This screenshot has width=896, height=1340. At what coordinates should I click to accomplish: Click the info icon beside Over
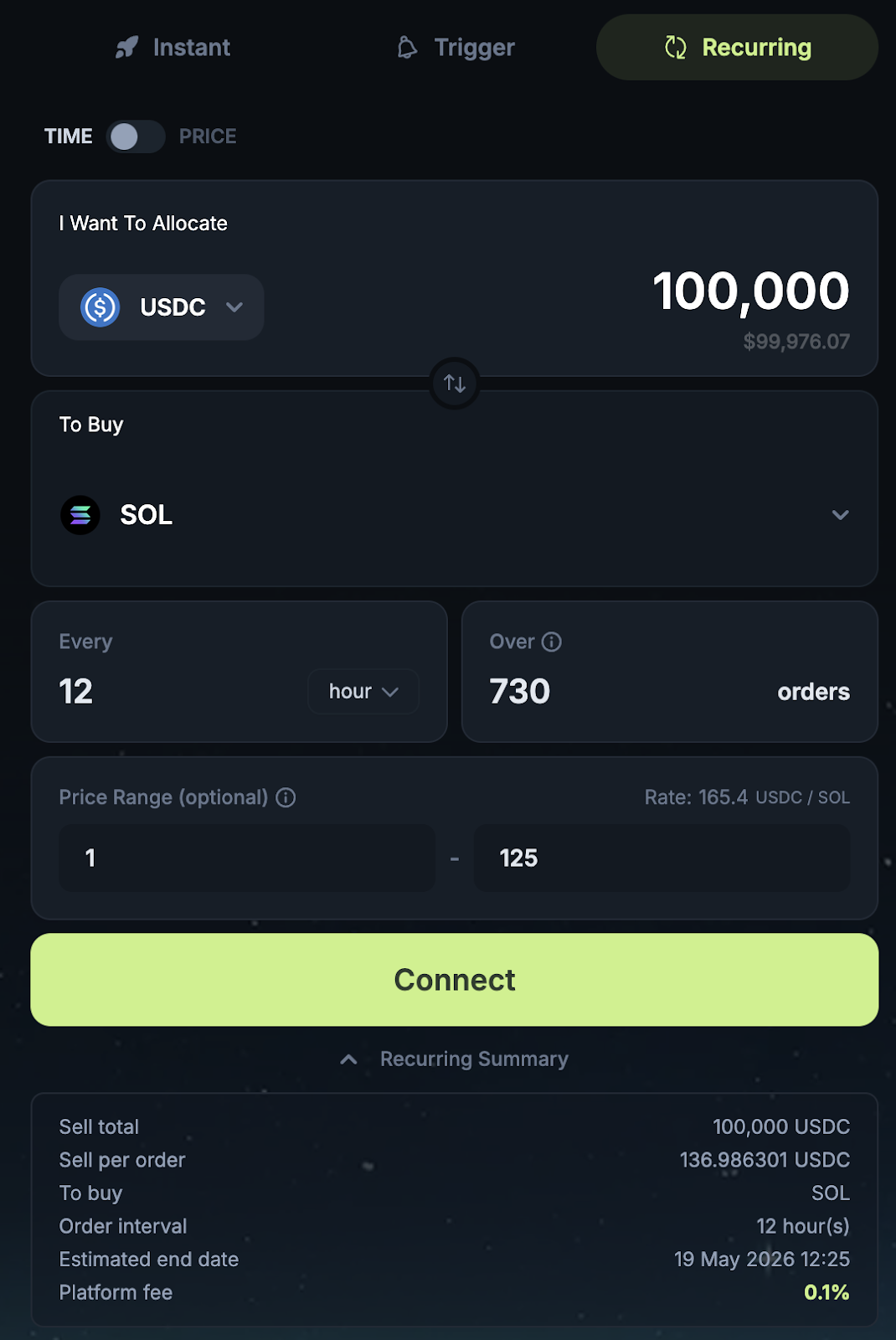point(552,642)
